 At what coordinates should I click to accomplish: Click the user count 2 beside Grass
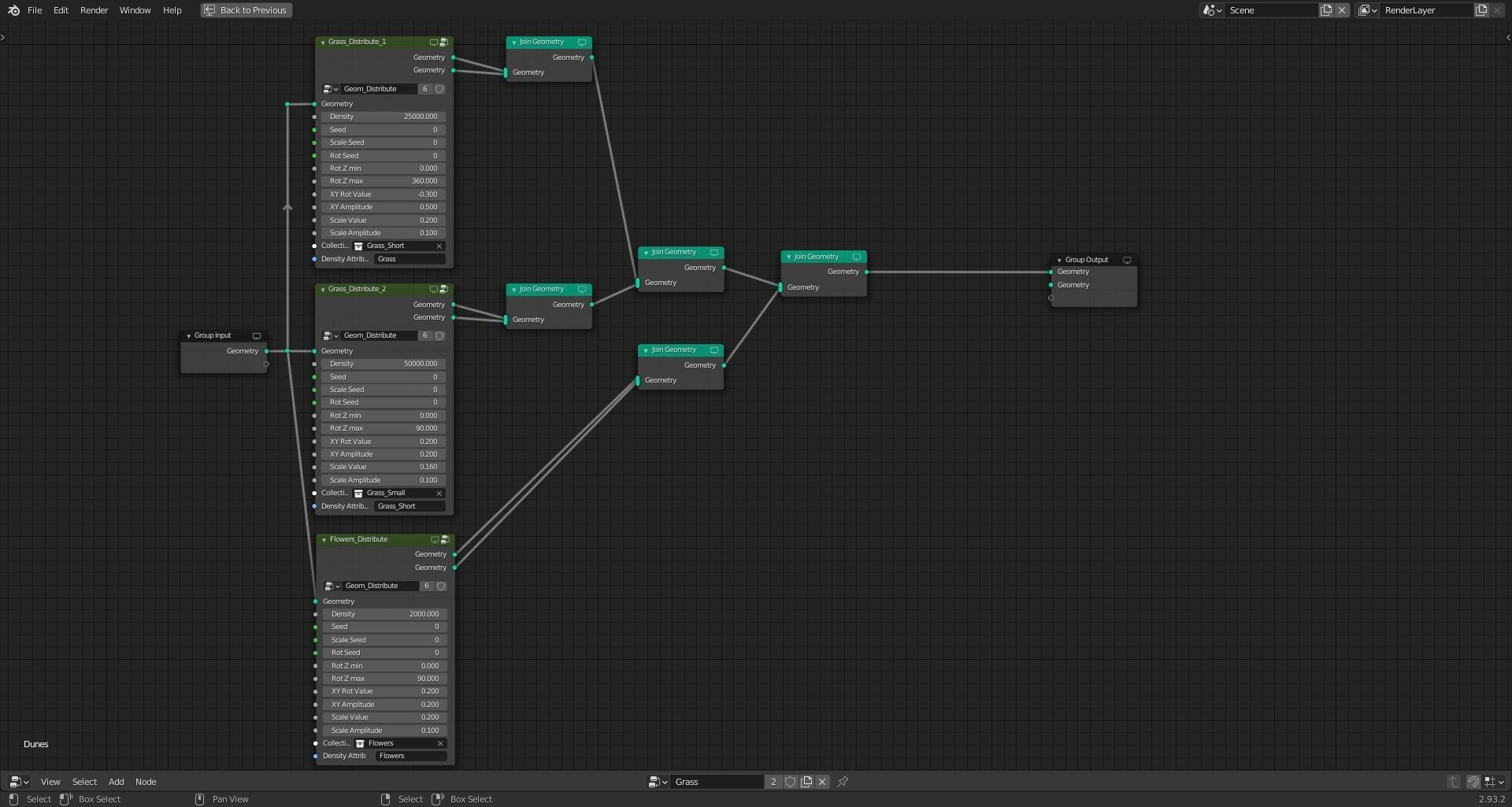(773, 782)
